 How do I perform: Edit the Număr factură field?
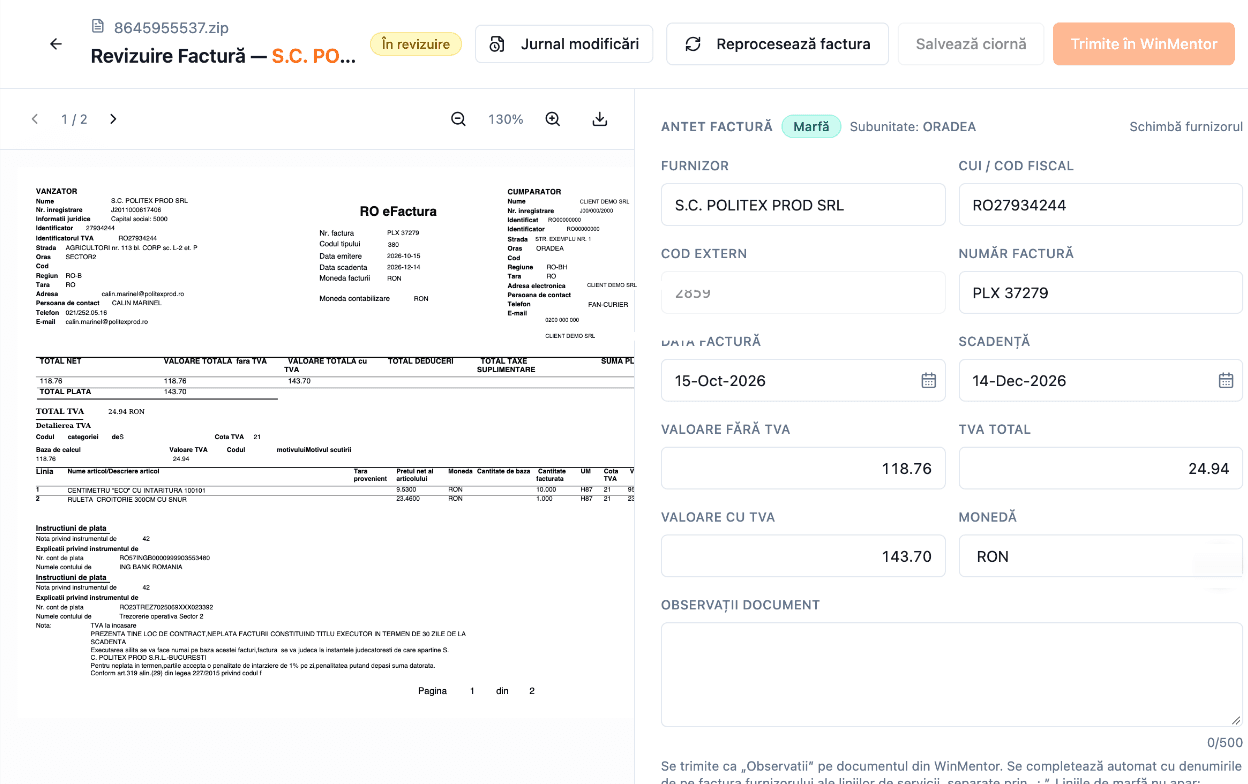pyautogui.click(x=1101, y=293)
